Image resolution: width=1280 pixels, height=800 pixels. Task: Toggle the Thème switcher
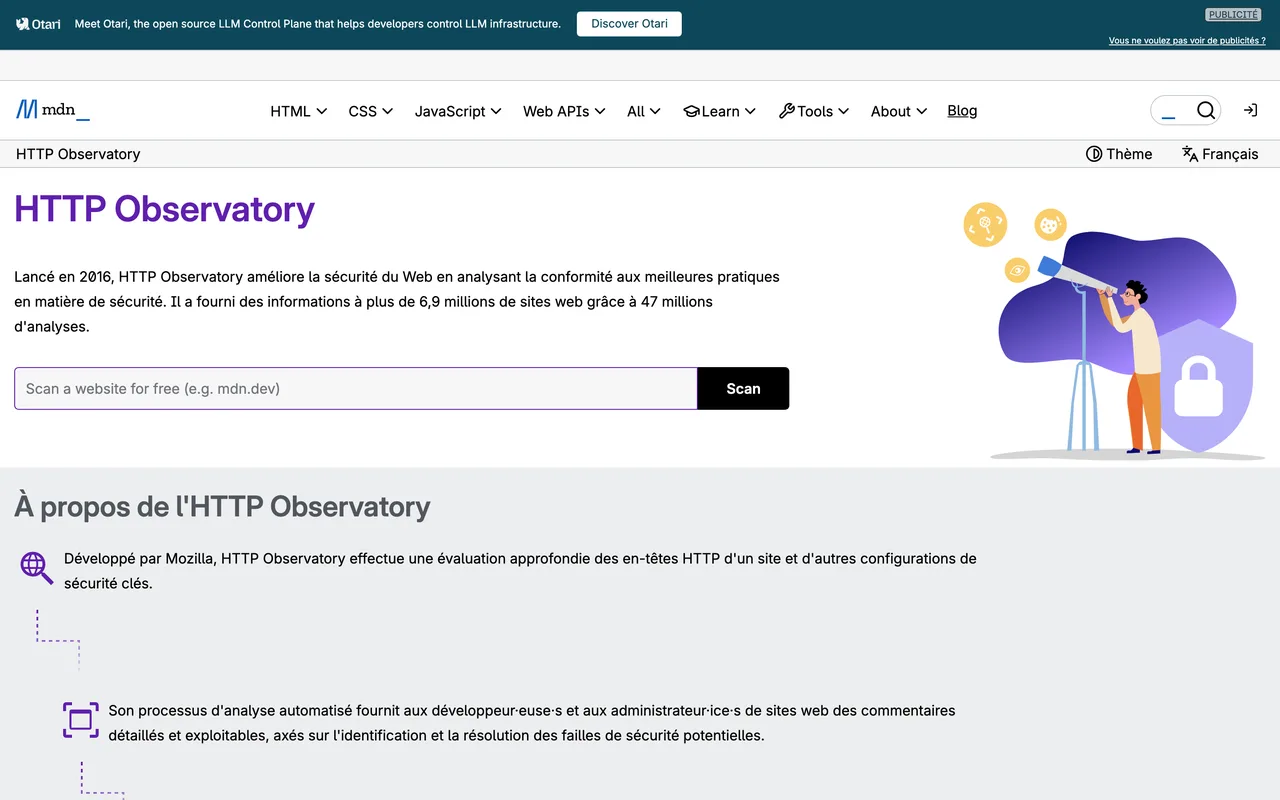point(1119,154)
